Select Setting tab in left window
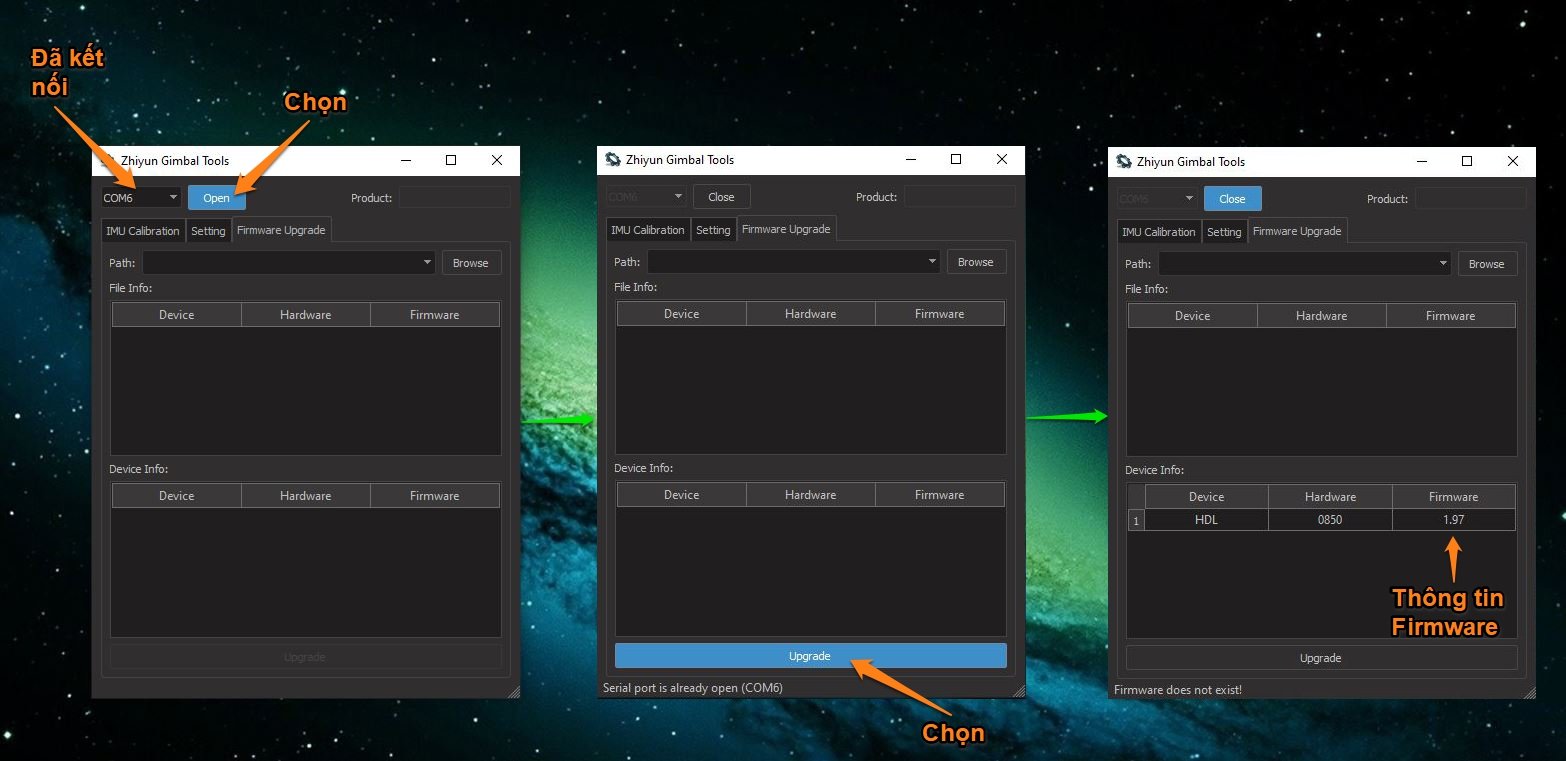1566x761 pixels. coord(208,231)
